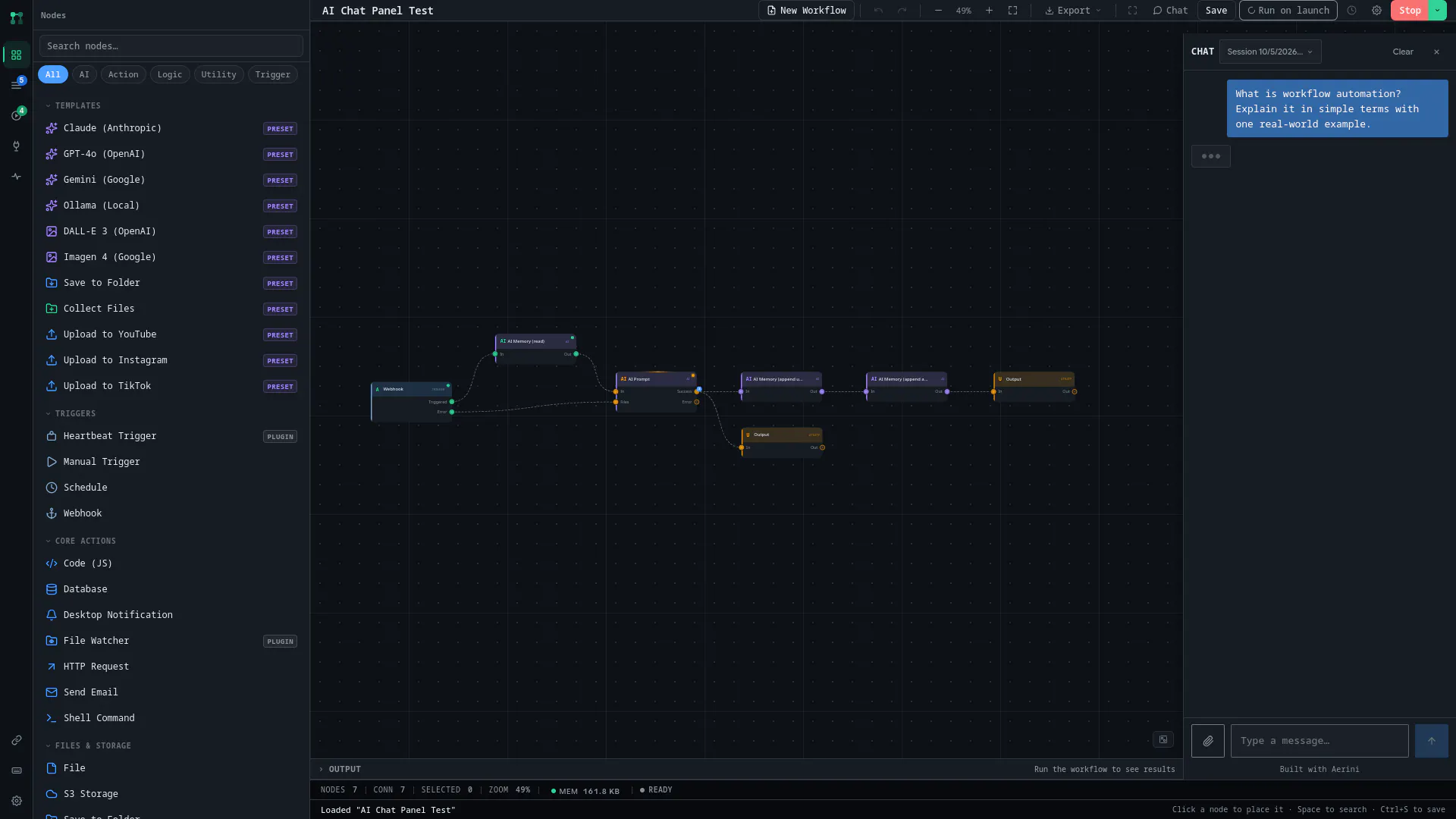Toggle the Chat panel button
The height and width of the screenshot is (819, 1456).
point(1170,11)
